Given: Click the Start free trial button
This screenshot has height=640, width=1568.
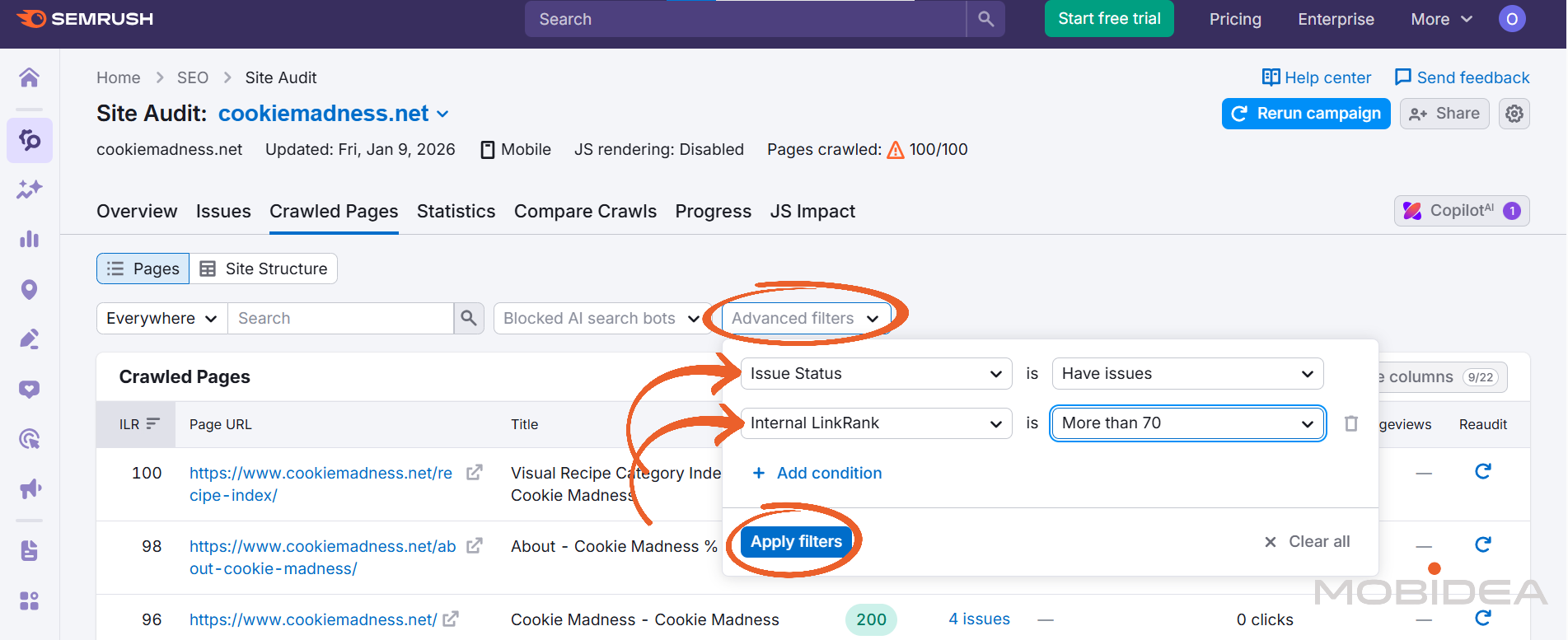Looking at the screenshot, I should point(1109,19).
